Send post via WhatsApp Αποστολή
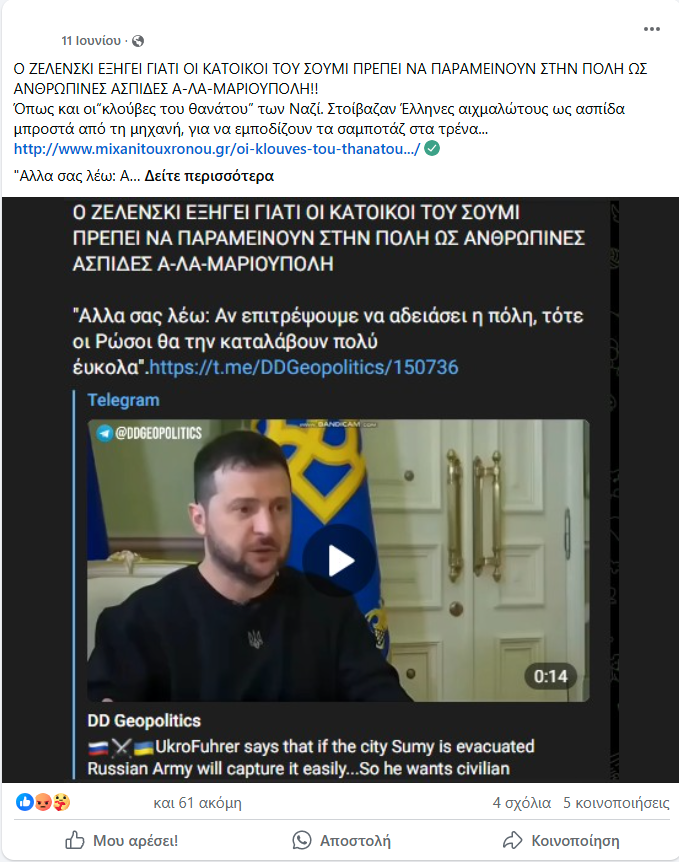The width and height of the screenshot is (679, 862). click(x=341, y=840)
